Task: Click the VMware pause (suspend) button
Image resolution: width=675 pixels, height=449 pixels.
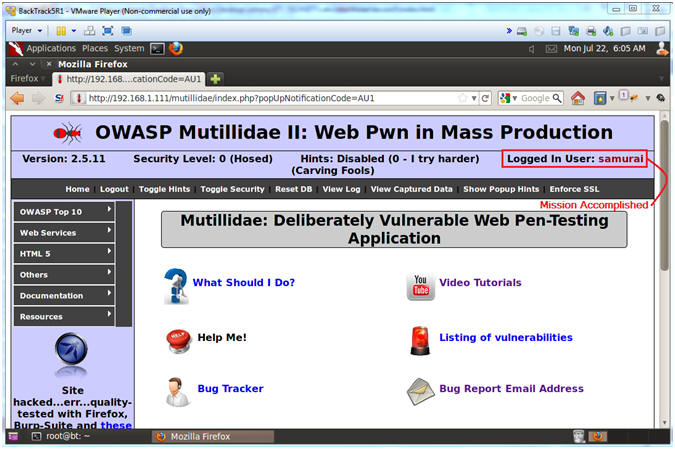Action: (61, 31)
